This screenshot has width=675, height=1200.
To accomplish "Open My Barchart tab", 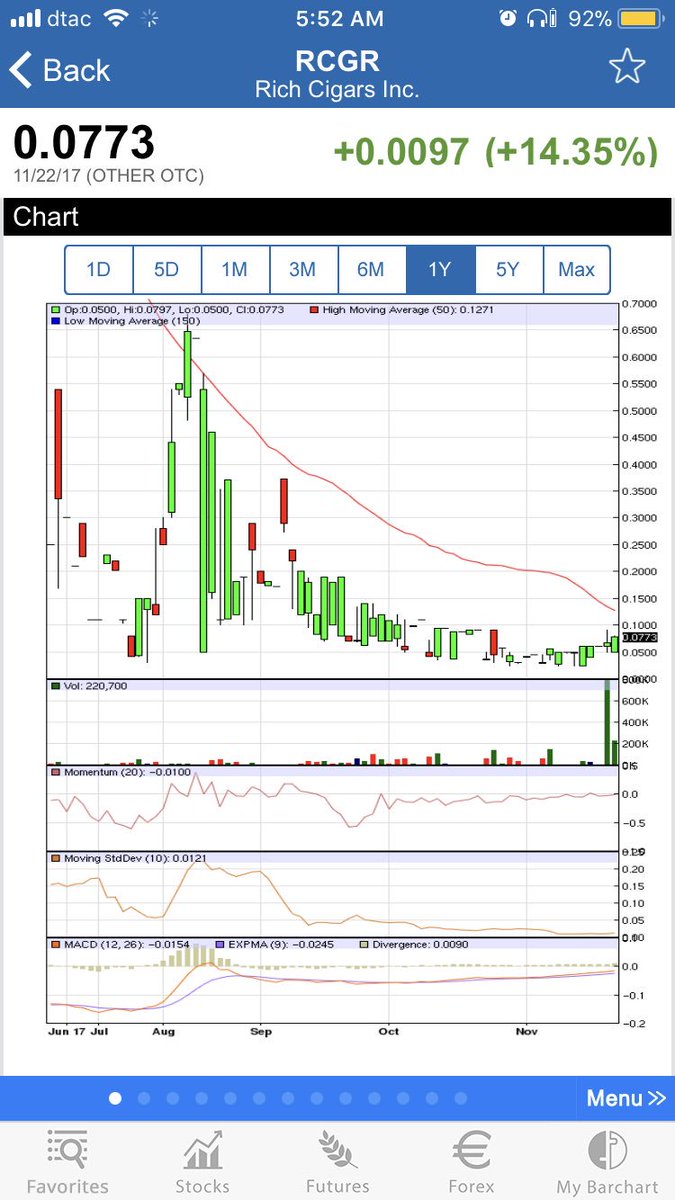I will (x=607, y=1160).
